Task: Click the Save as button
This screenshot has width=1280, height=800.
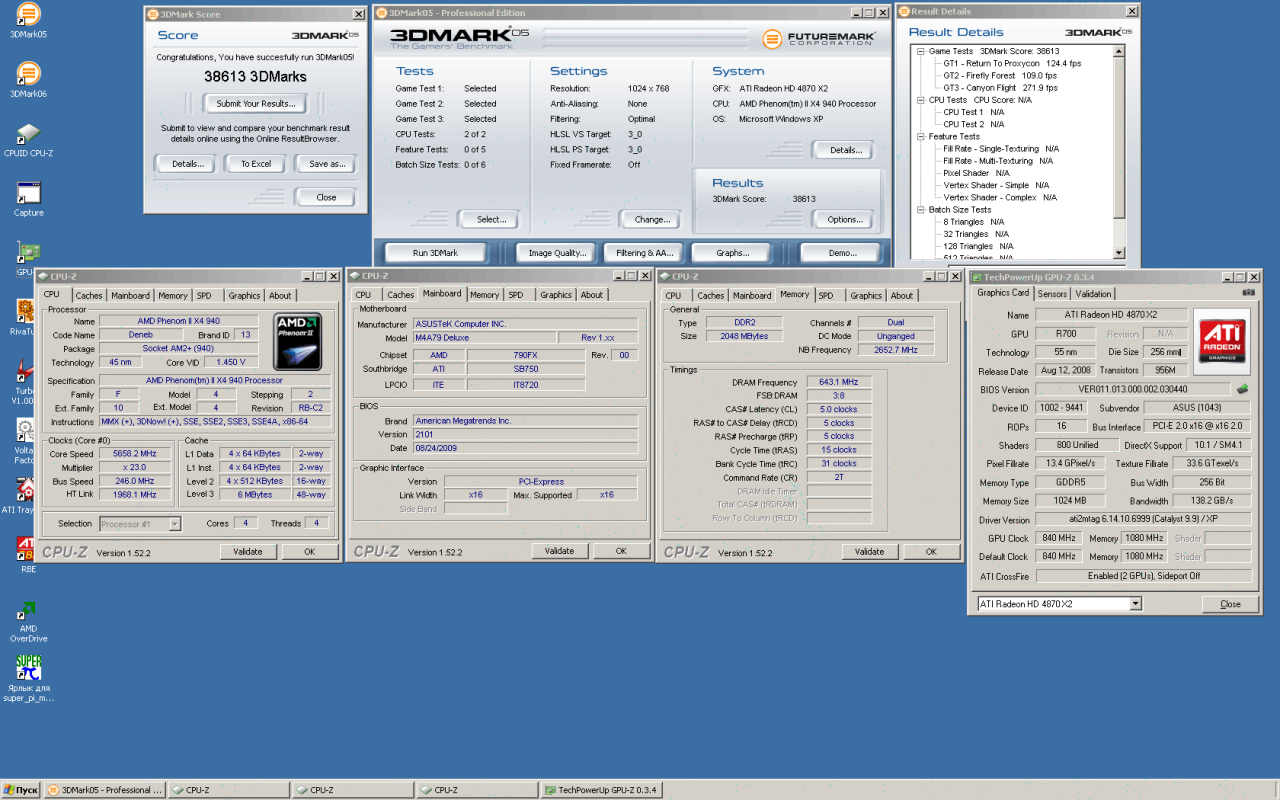Action: pos(326,164)
